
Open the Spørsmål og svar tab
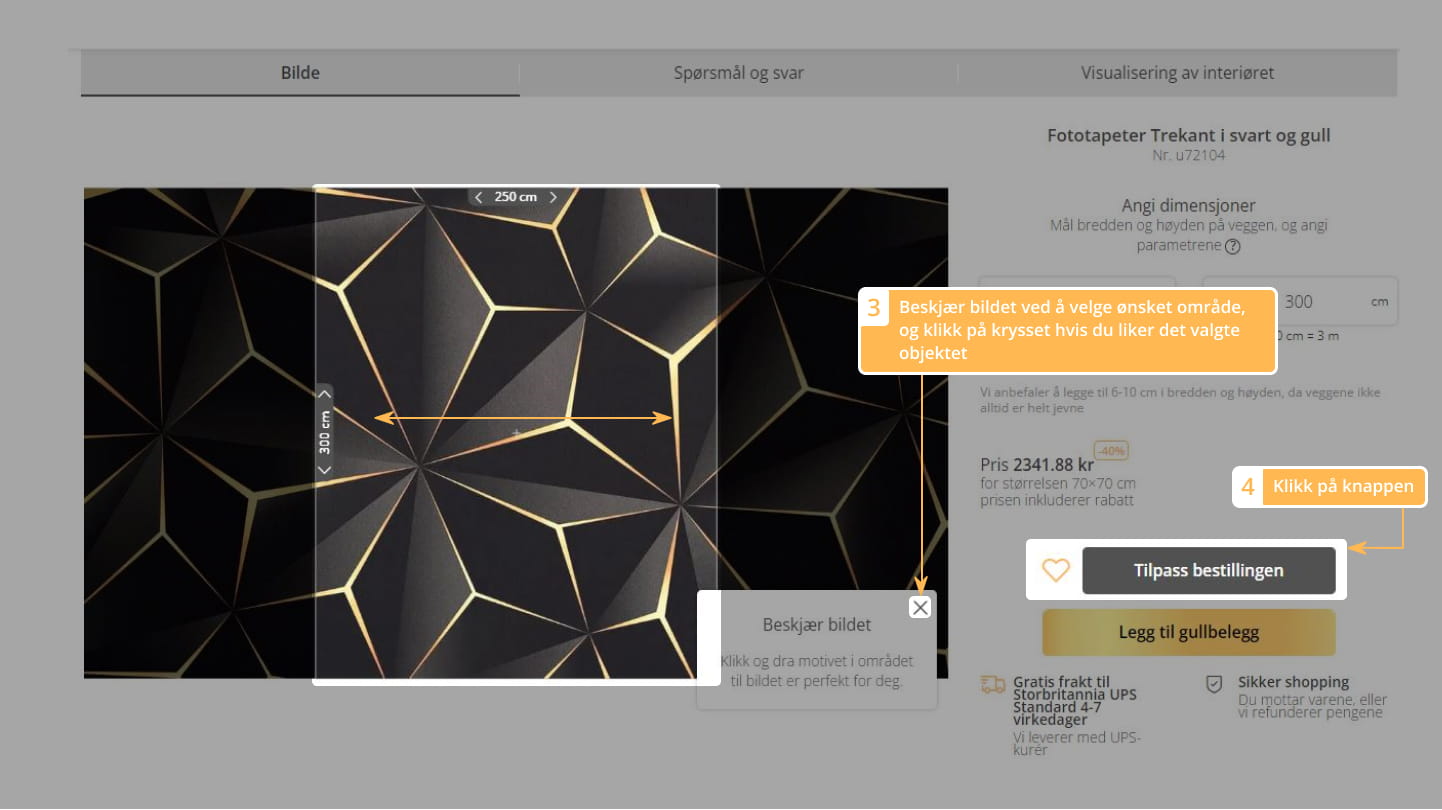click(x=738, y=73)
